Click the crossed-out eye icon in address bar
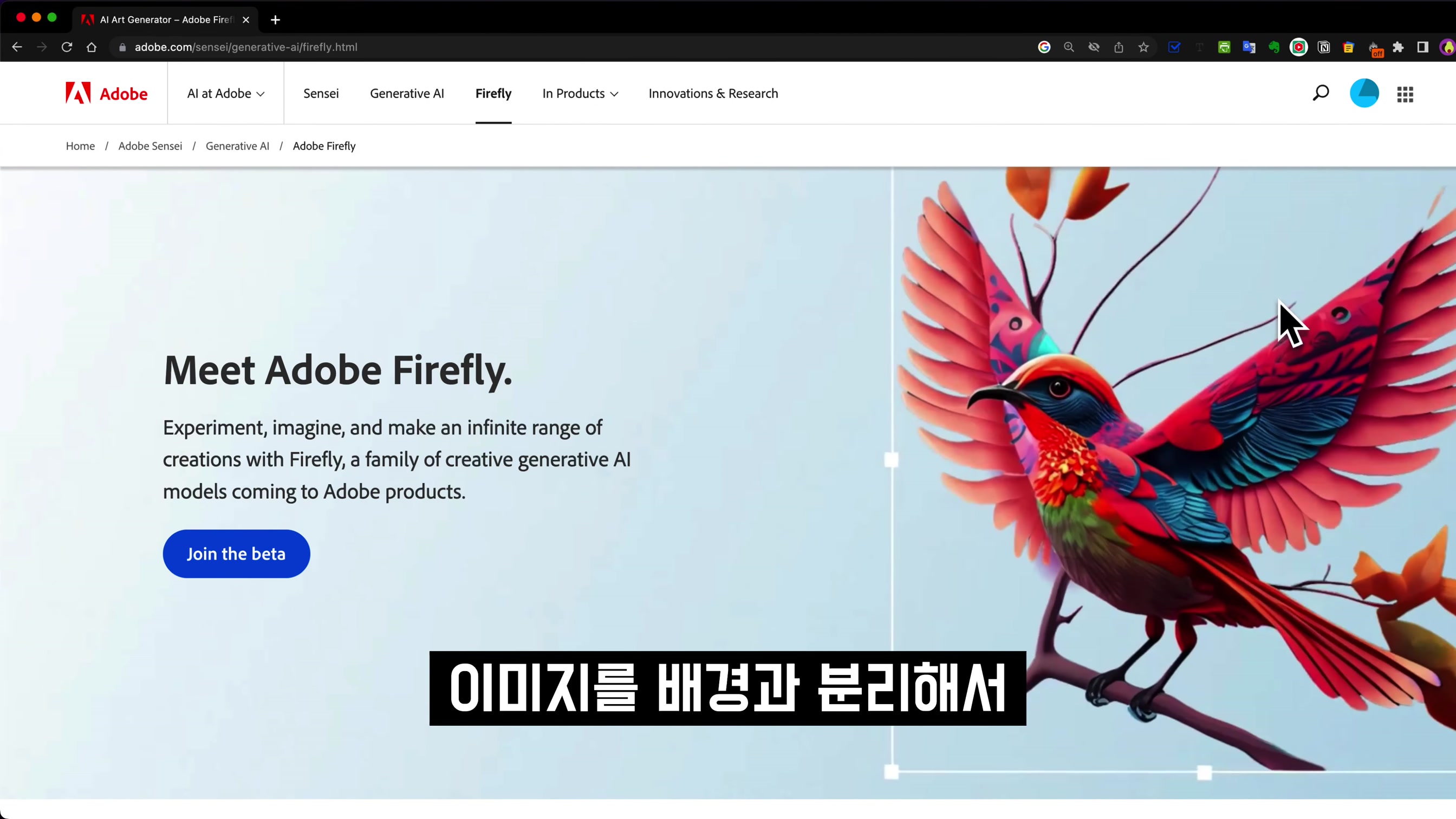 1094,47
